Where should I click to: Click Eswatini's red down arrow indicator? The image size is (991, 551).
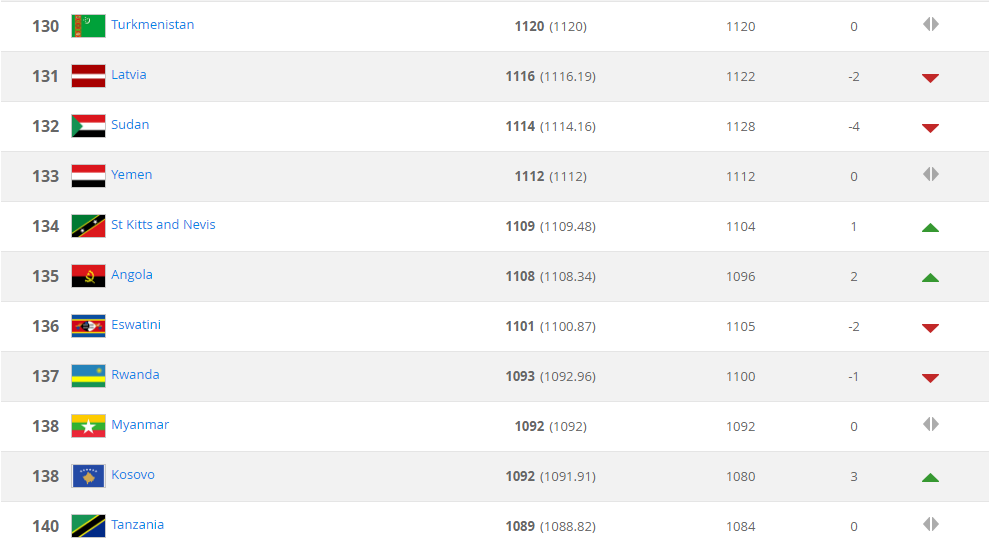(x=930, y=328)
